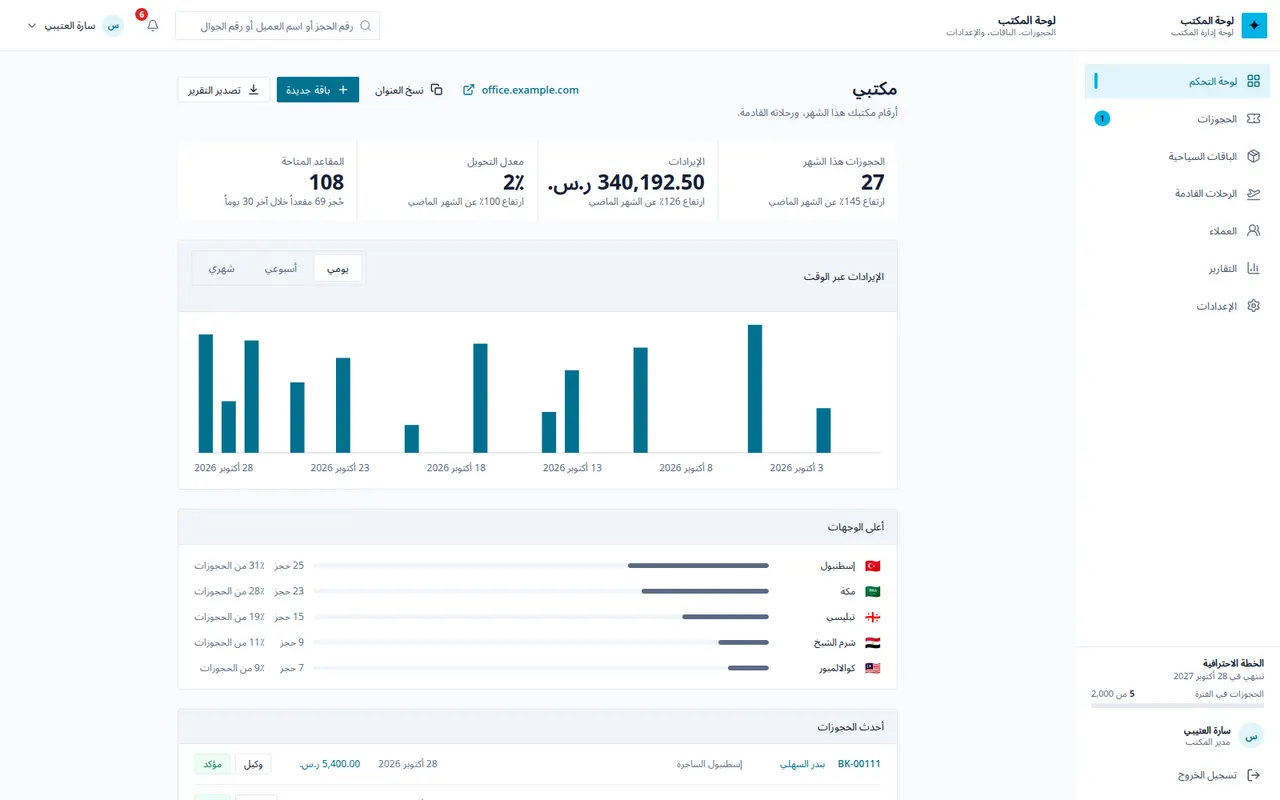Click the download icon in تصدير التقرير
The height and width of the screenshot is (800, 1280).
point(253,90)
